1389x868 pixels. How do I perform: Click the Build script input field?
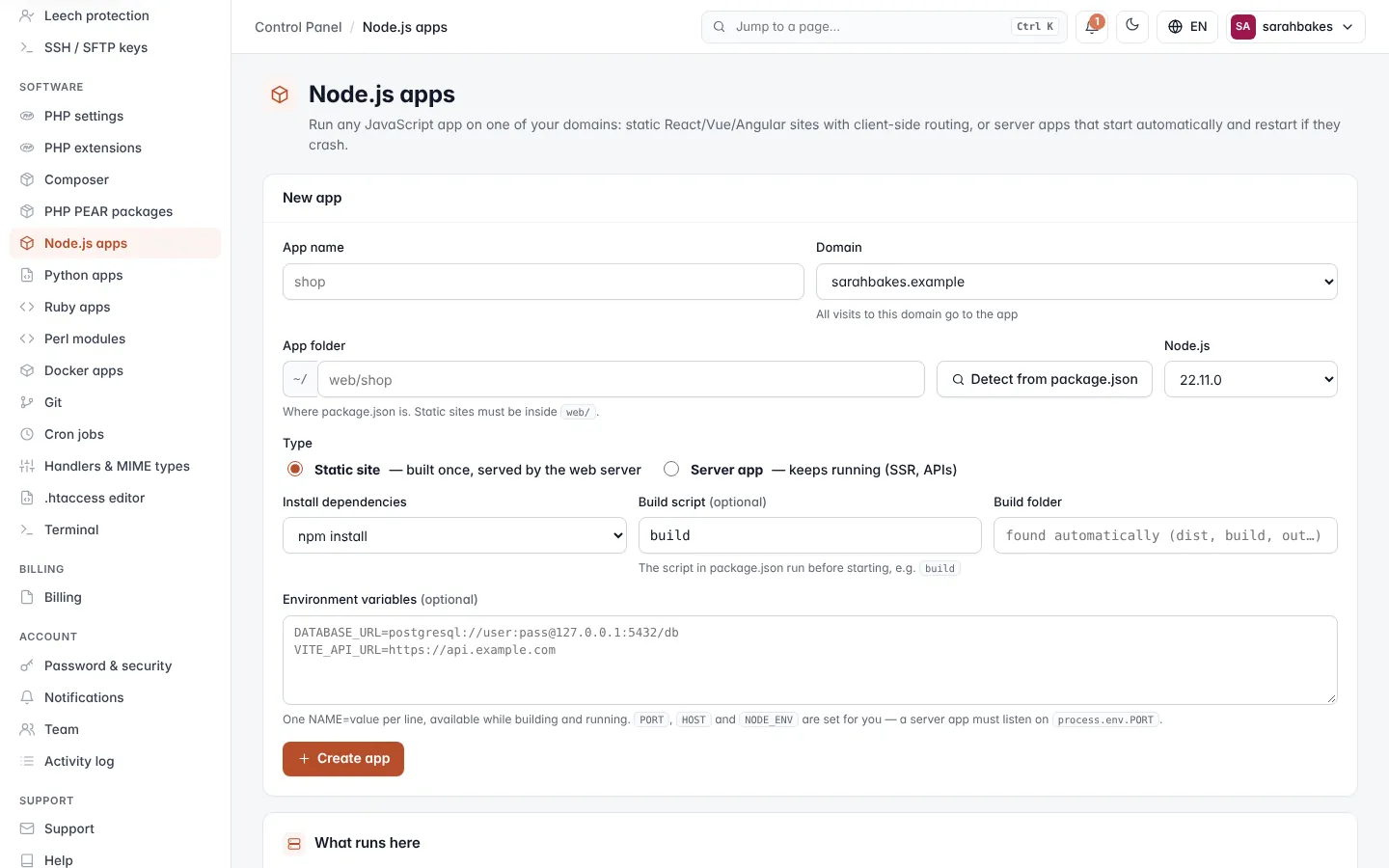[x=810, y=535]
